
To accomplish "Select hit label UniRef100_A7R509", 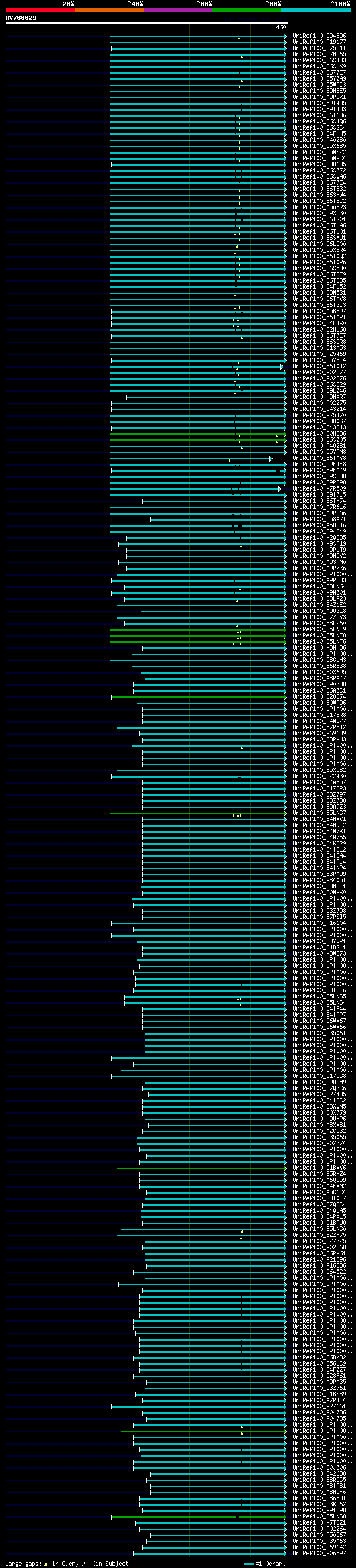I will point(319,489).
